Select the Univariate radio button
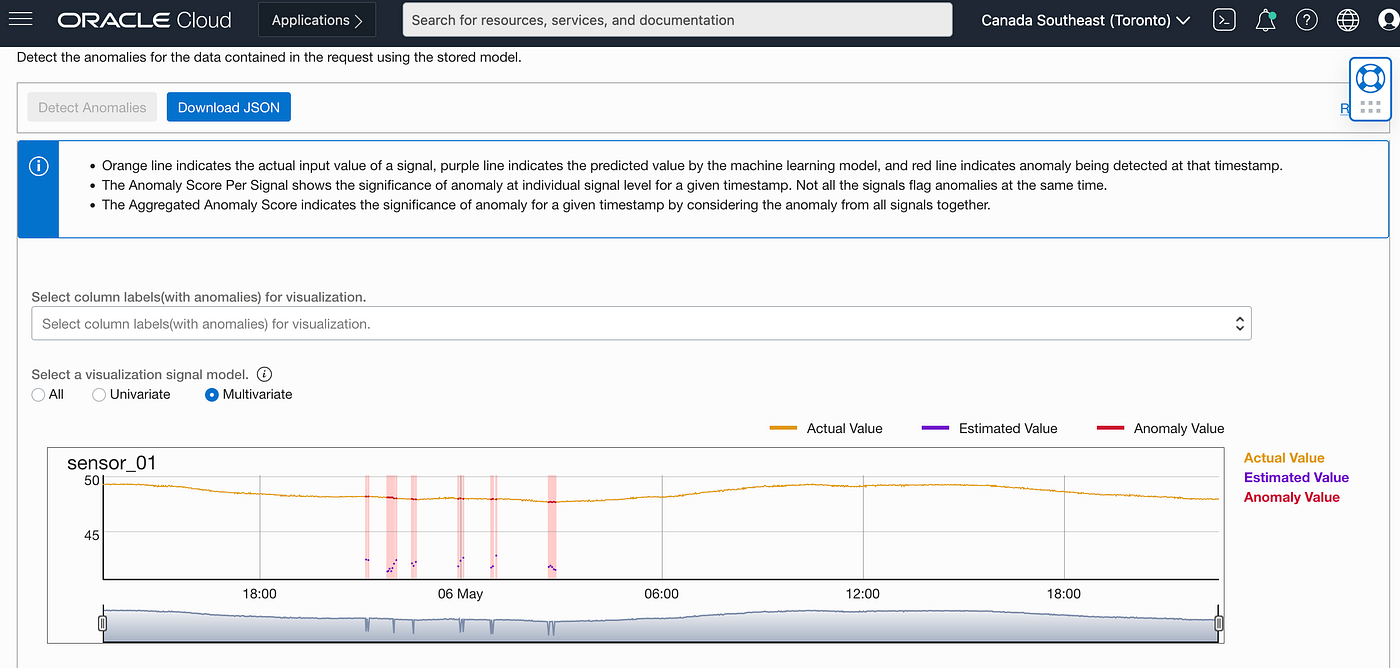 pos(98,394)
